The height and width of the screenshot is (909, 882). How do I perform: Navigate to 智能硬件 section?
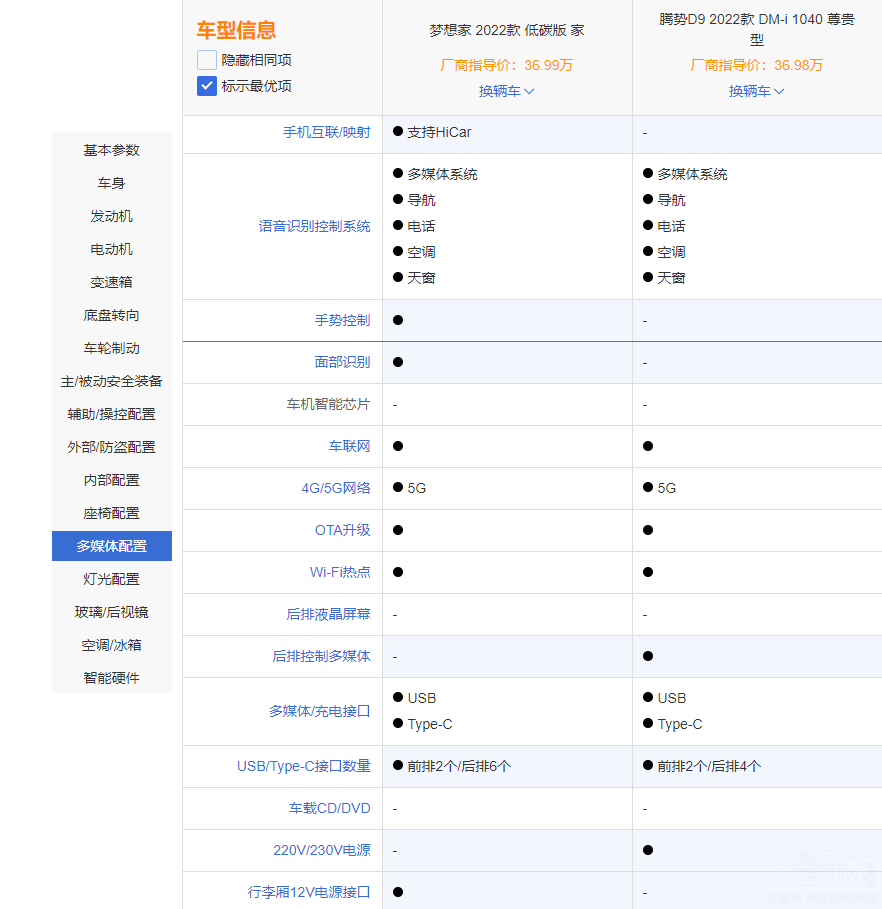(x=112, y=678)
